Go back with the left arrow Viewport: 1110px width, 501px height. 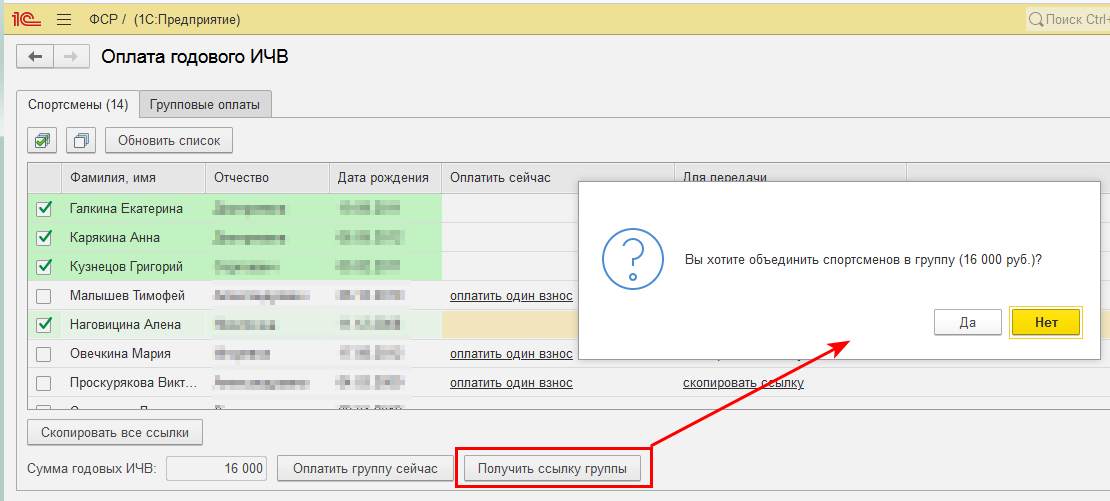[35, 57]
